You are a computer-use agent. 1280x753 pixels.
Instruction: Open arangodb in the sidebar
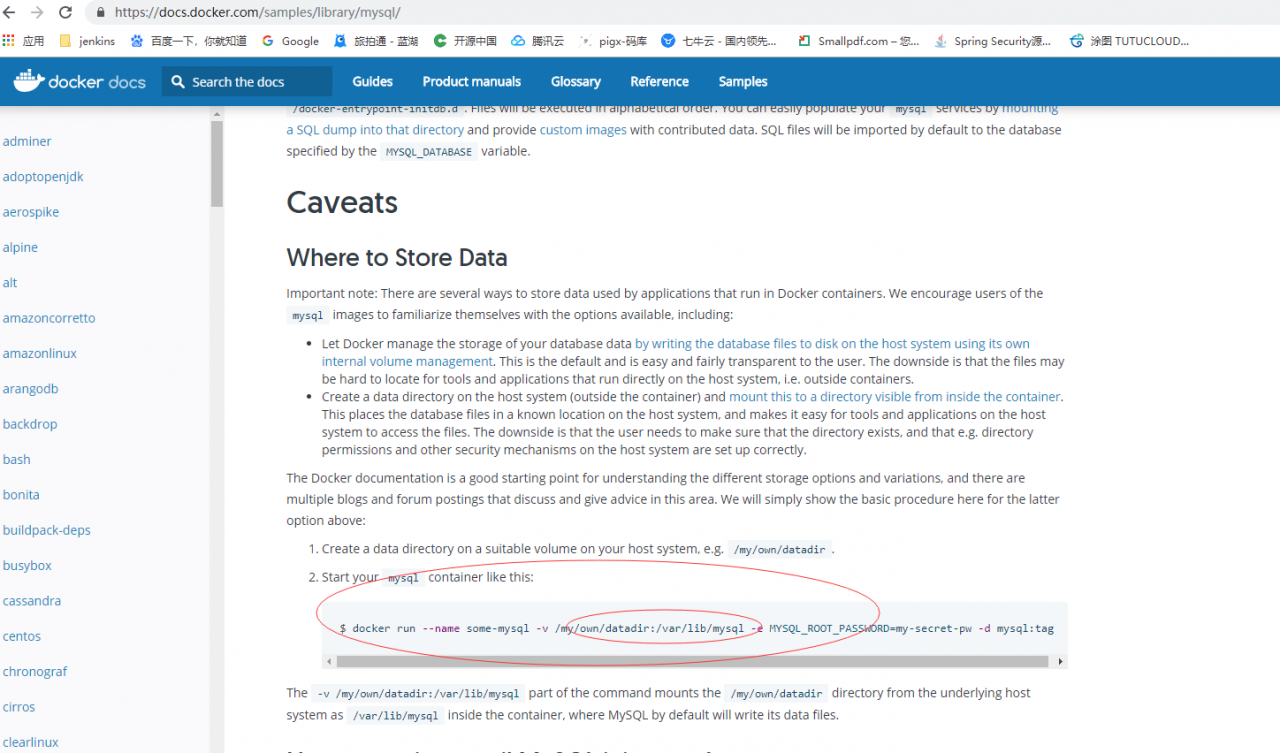(x=31, y=388)
